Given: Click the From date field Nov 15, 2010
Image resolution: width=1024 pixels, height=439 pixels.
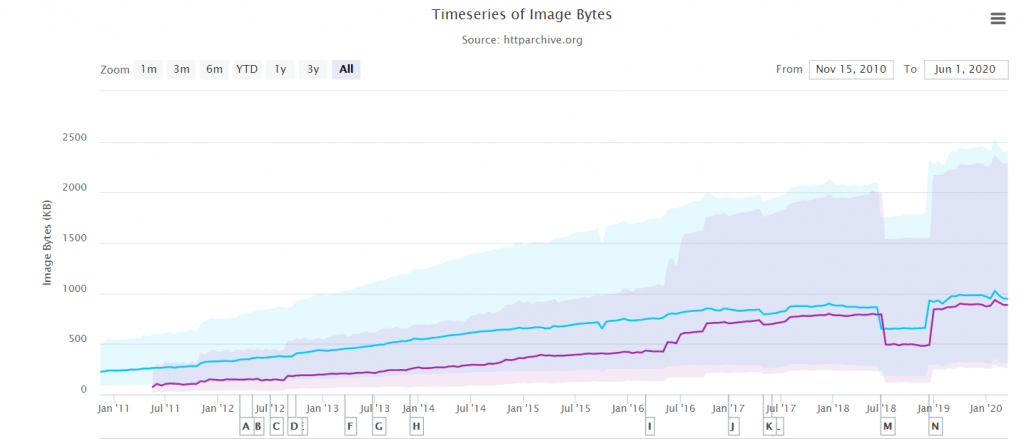Looking at the screenshot, I should [850, 69].
